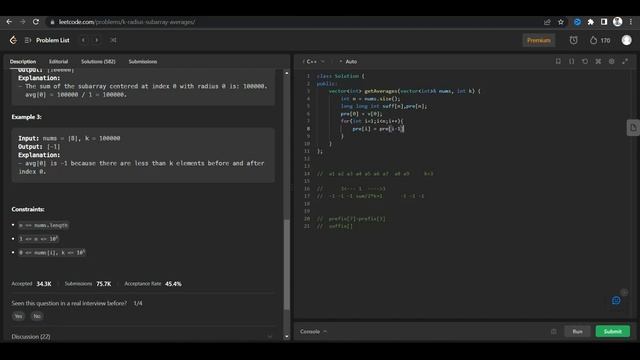Open Chrome profile avatar
This screenshot has height=360, width=640.
tap(617, 22)
